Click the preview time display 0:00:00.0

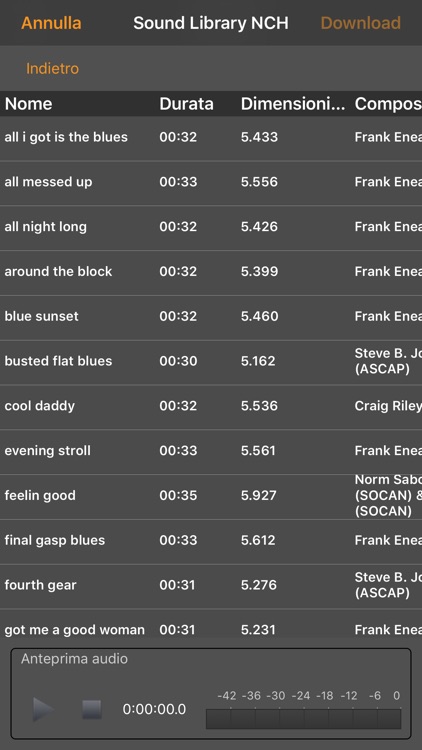[x=154, y=709]
